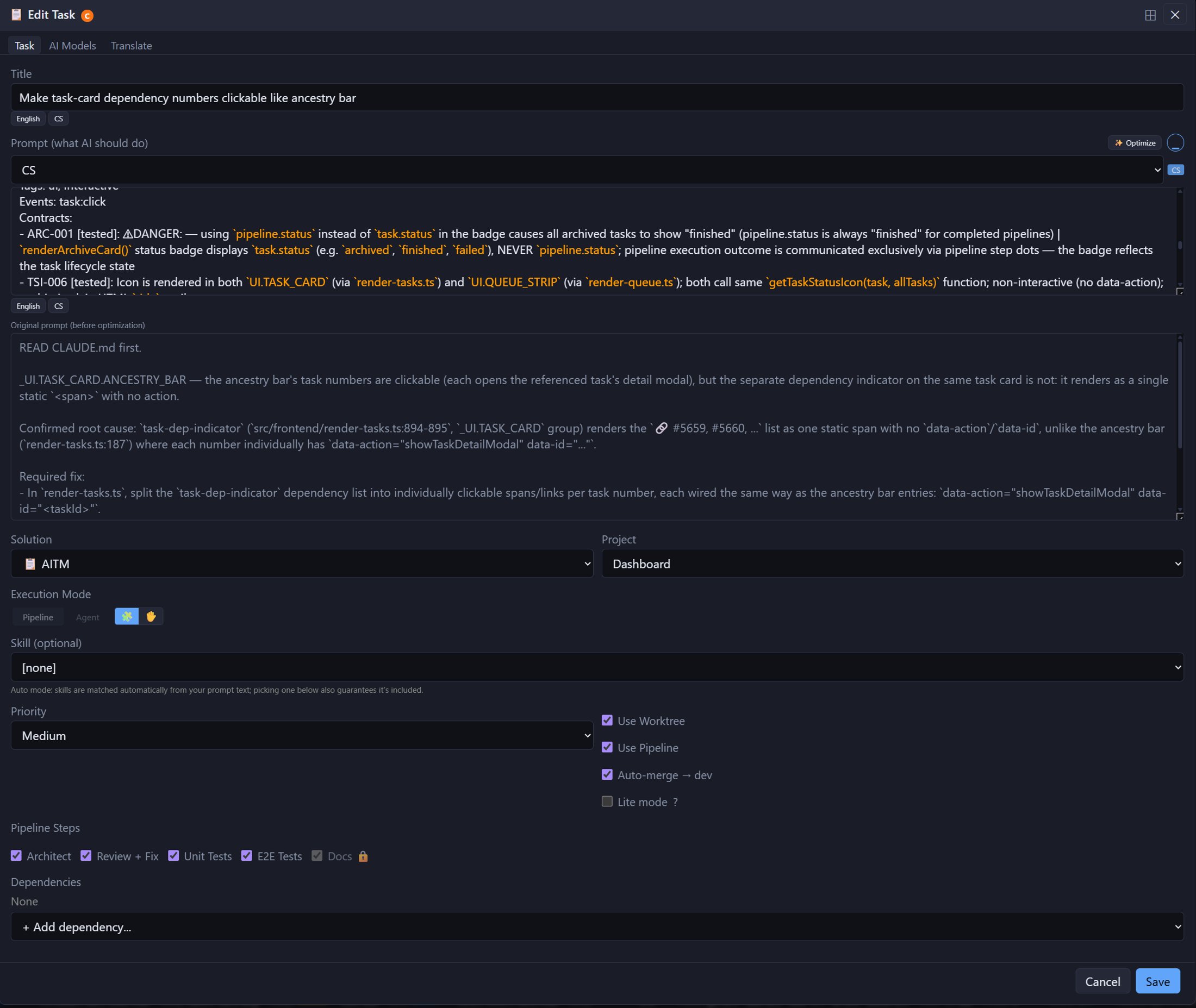Toggle the E2E Tests pipeline step
The image size is (1196, 1008).
tap(246, 856)
